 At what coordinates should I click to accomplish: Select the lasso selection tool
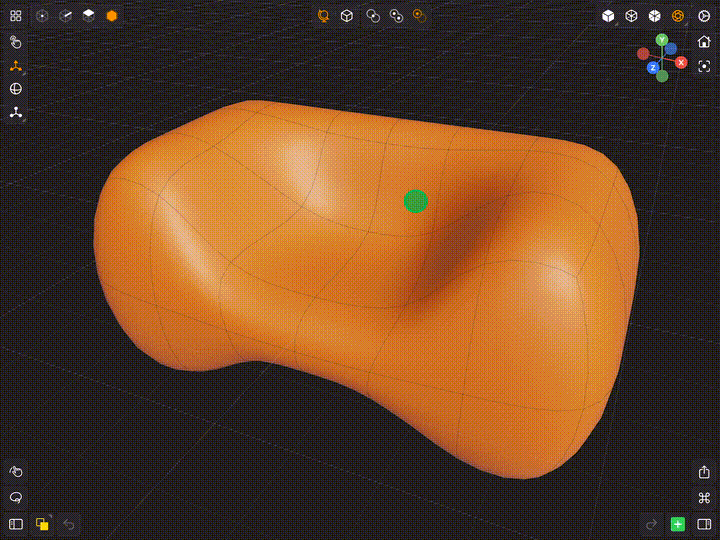pyautogui.click(x=16, y=497)
